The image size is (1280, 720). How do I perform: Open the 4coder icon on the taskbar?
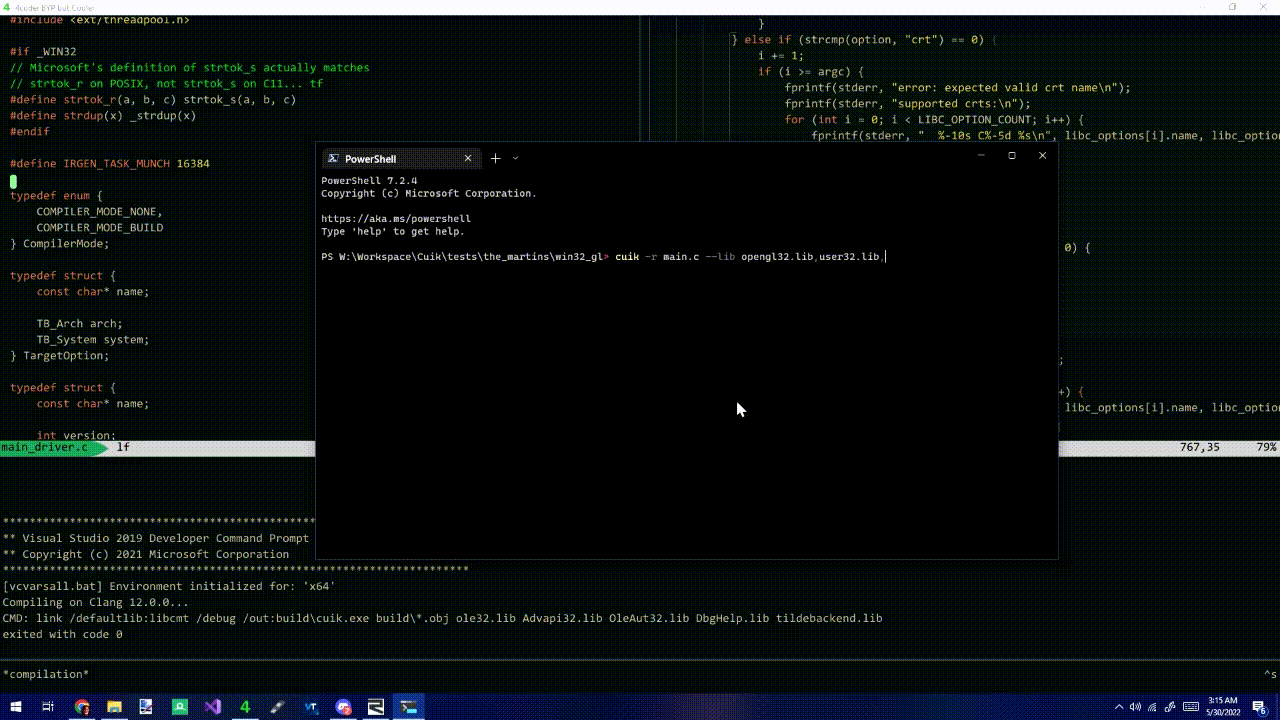[245, 707]
